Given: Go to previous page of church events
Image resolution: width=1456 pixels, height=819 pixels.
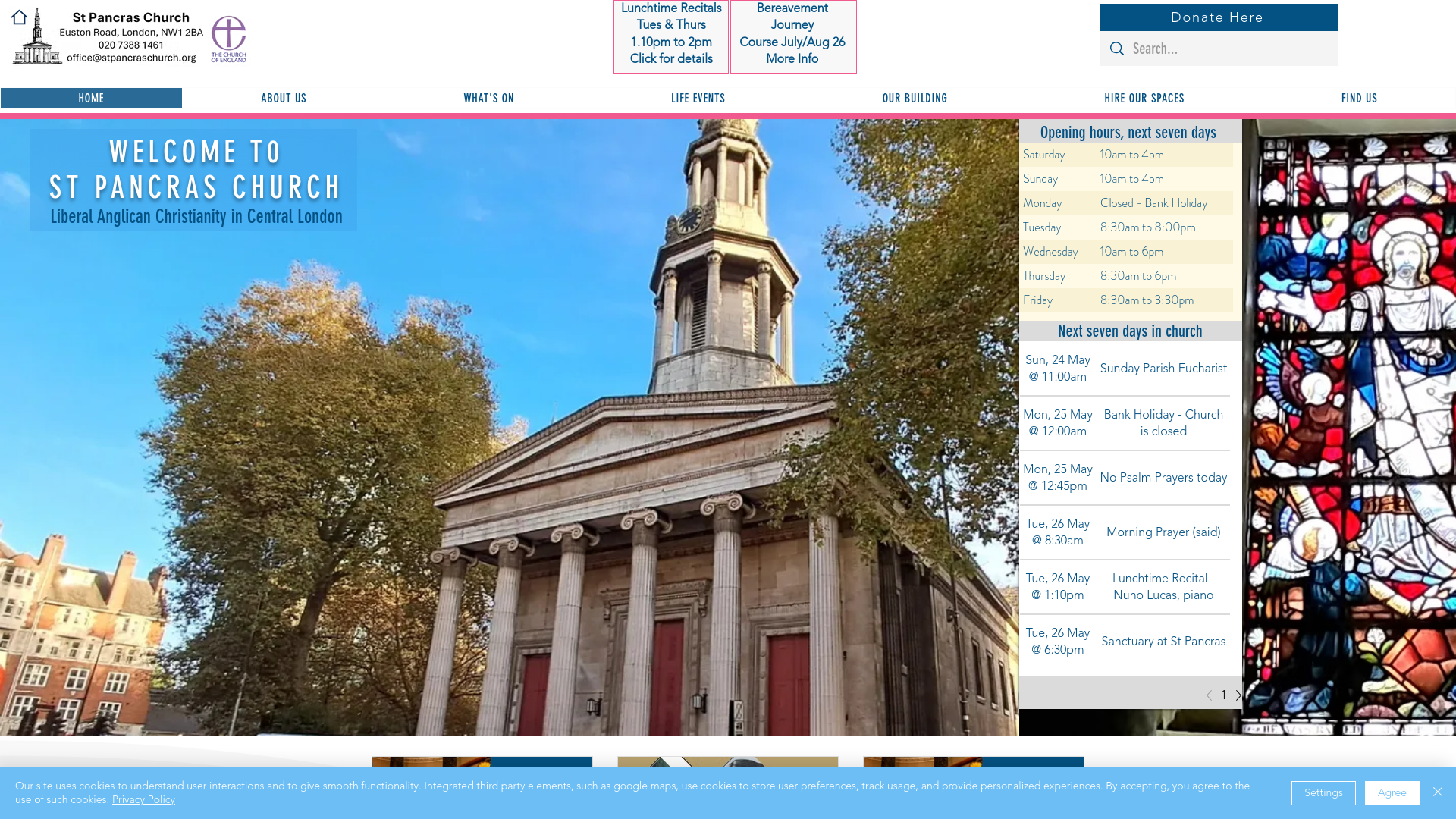Looking at the screenshot, I should [x=1209, y=695].
